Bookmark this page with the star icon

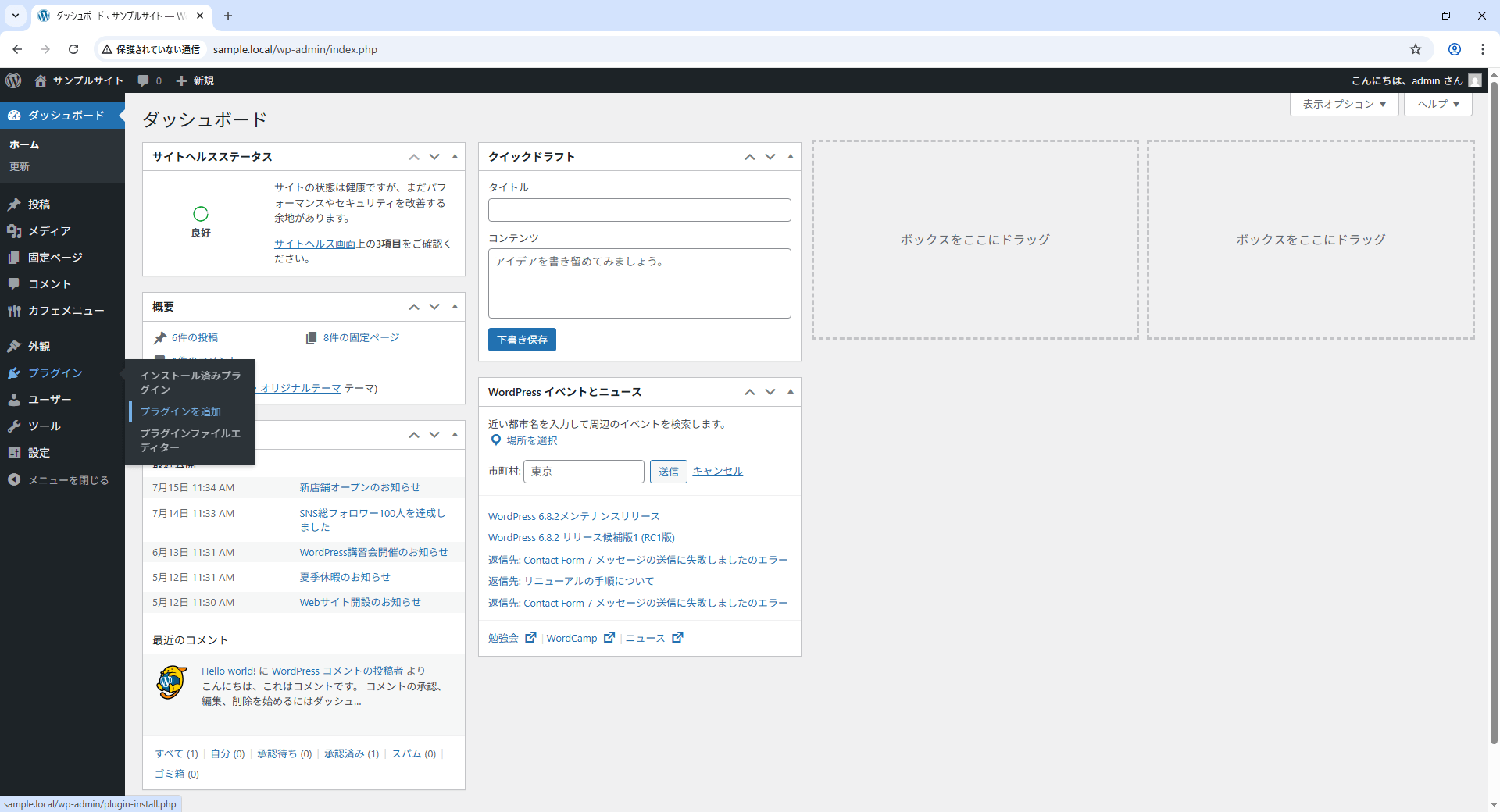[x=1416, y=49]
